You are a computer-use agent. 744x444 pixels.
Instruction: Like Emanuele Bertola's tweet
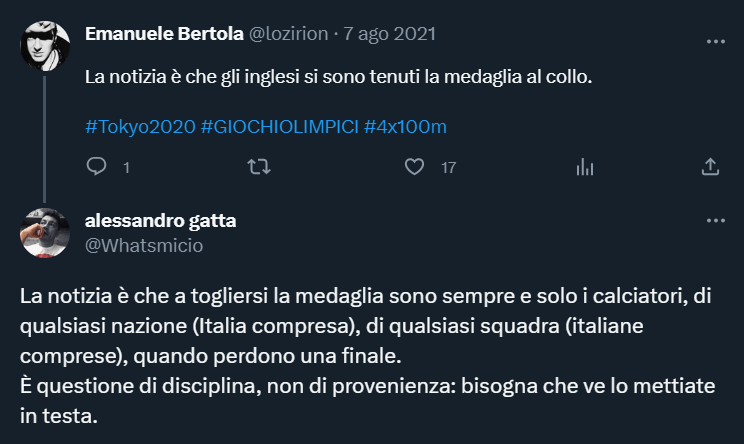click(414, 167)
